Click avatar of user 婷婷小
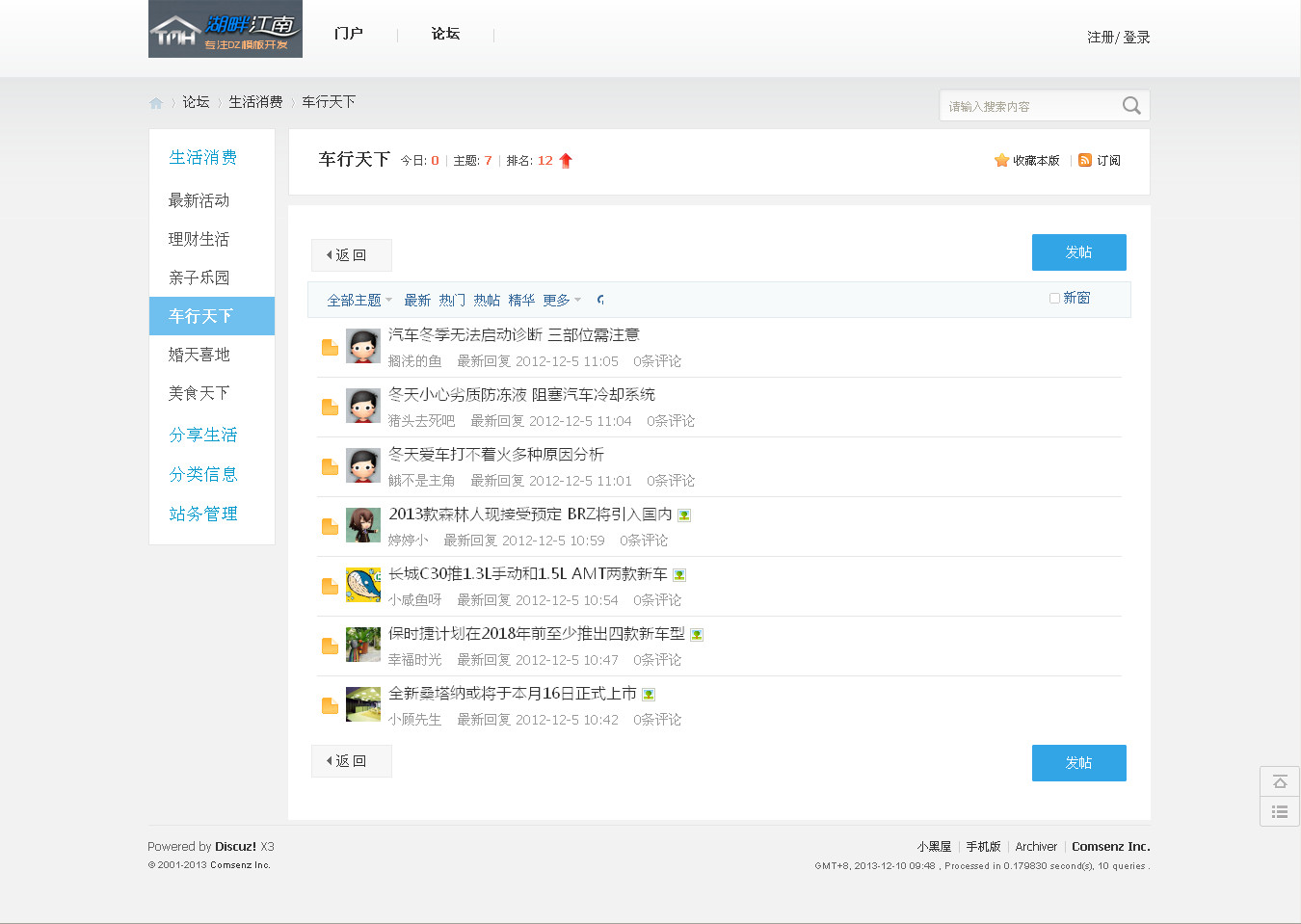Viewport: 1301px width, 924px height. (x=363, y=525)
